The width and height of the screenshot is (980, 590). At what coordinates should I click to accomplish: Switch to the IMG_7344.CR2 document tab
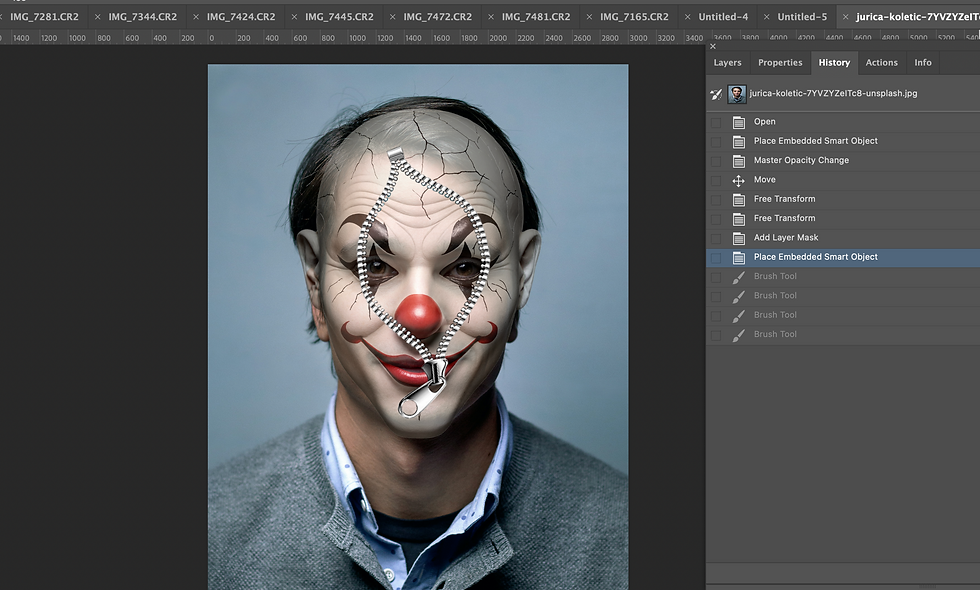click(142, 17)
